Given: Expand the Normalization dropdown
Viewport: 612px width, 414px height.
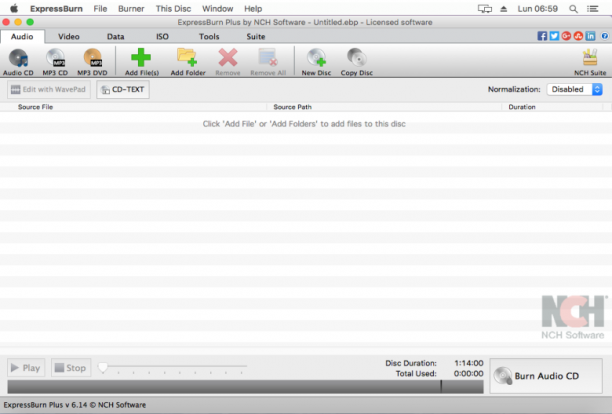Looking at the screenshot, I should 575,89.
